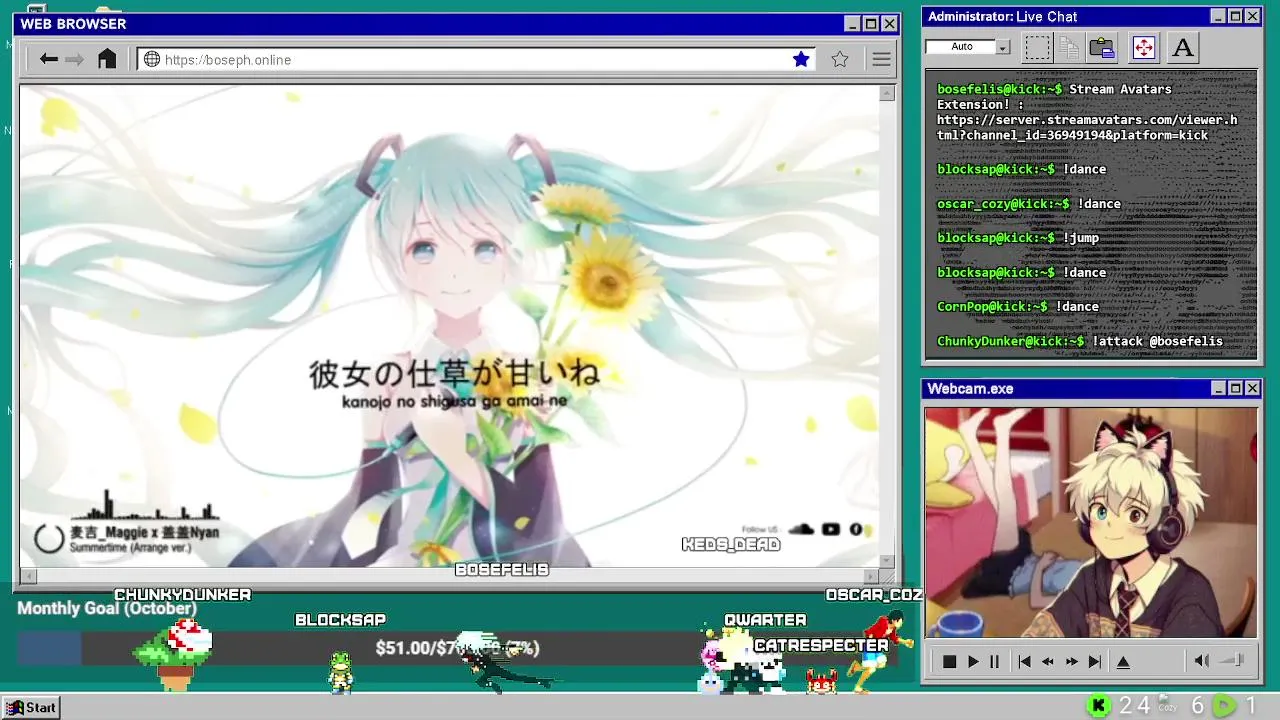This screenshot has width=1280, height=720.
Task: Minimize the Webcam.exe window
Action: [x=1218, y=388]
